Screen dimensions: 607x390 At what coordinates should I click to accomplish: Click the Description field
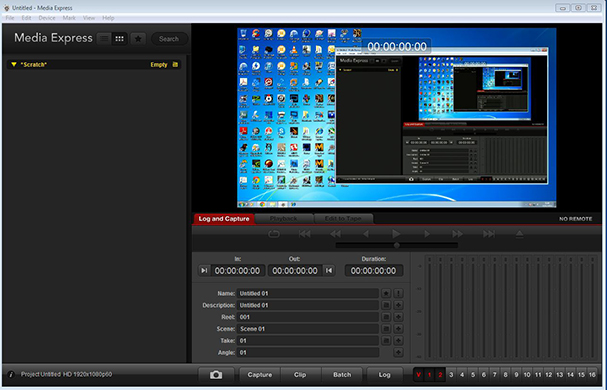(x=308, y=305)
